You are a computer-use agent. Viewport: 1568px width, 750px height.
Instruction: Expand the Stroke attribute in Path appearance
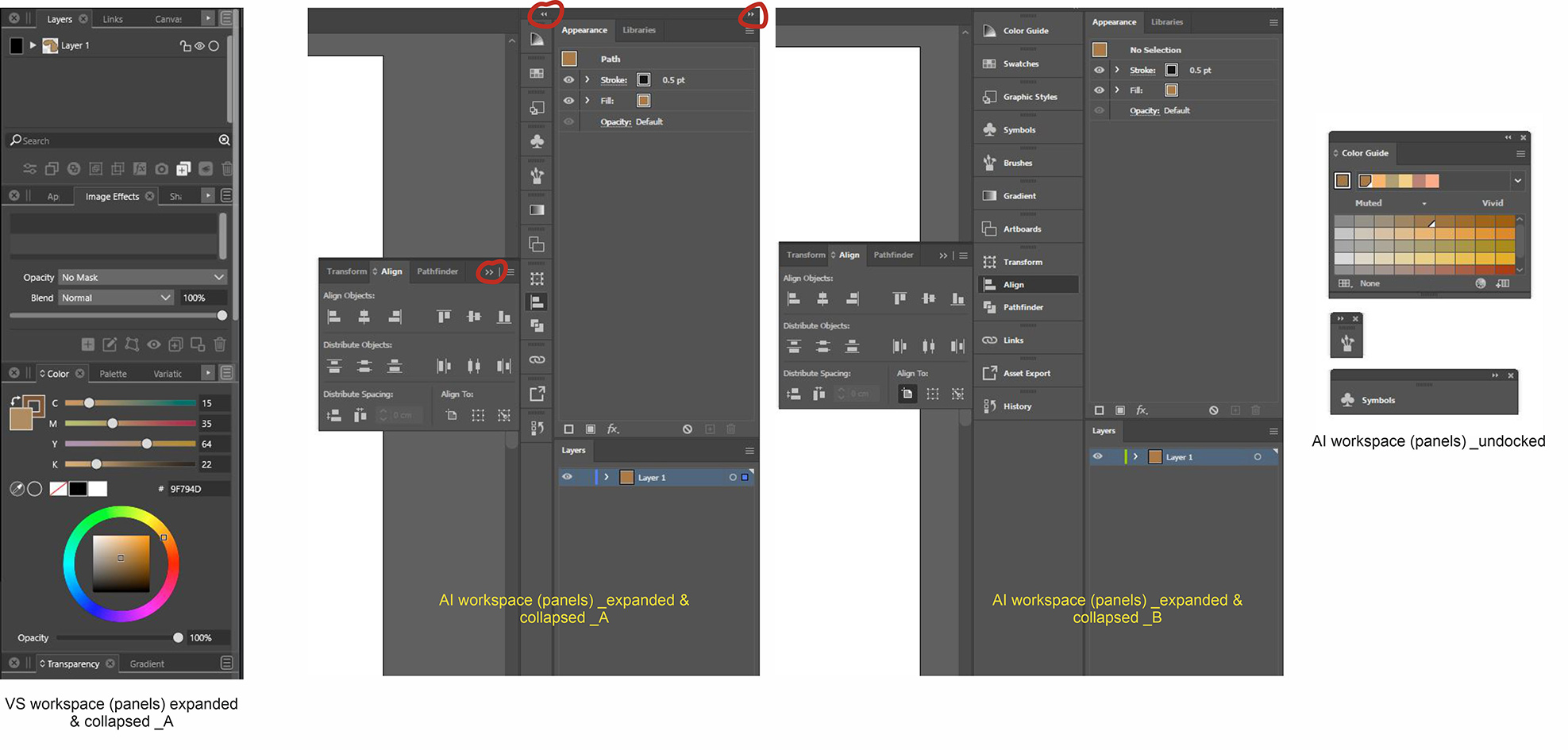[x=587, y=80]
